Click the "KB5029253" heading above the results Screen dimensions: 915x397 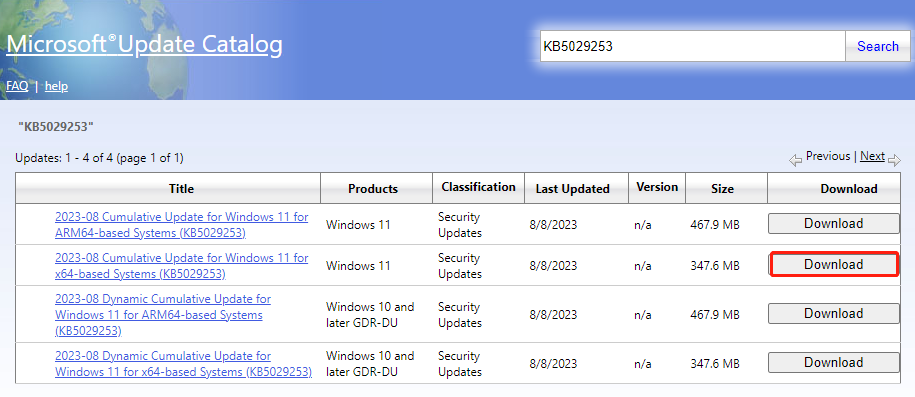[56, 126]
